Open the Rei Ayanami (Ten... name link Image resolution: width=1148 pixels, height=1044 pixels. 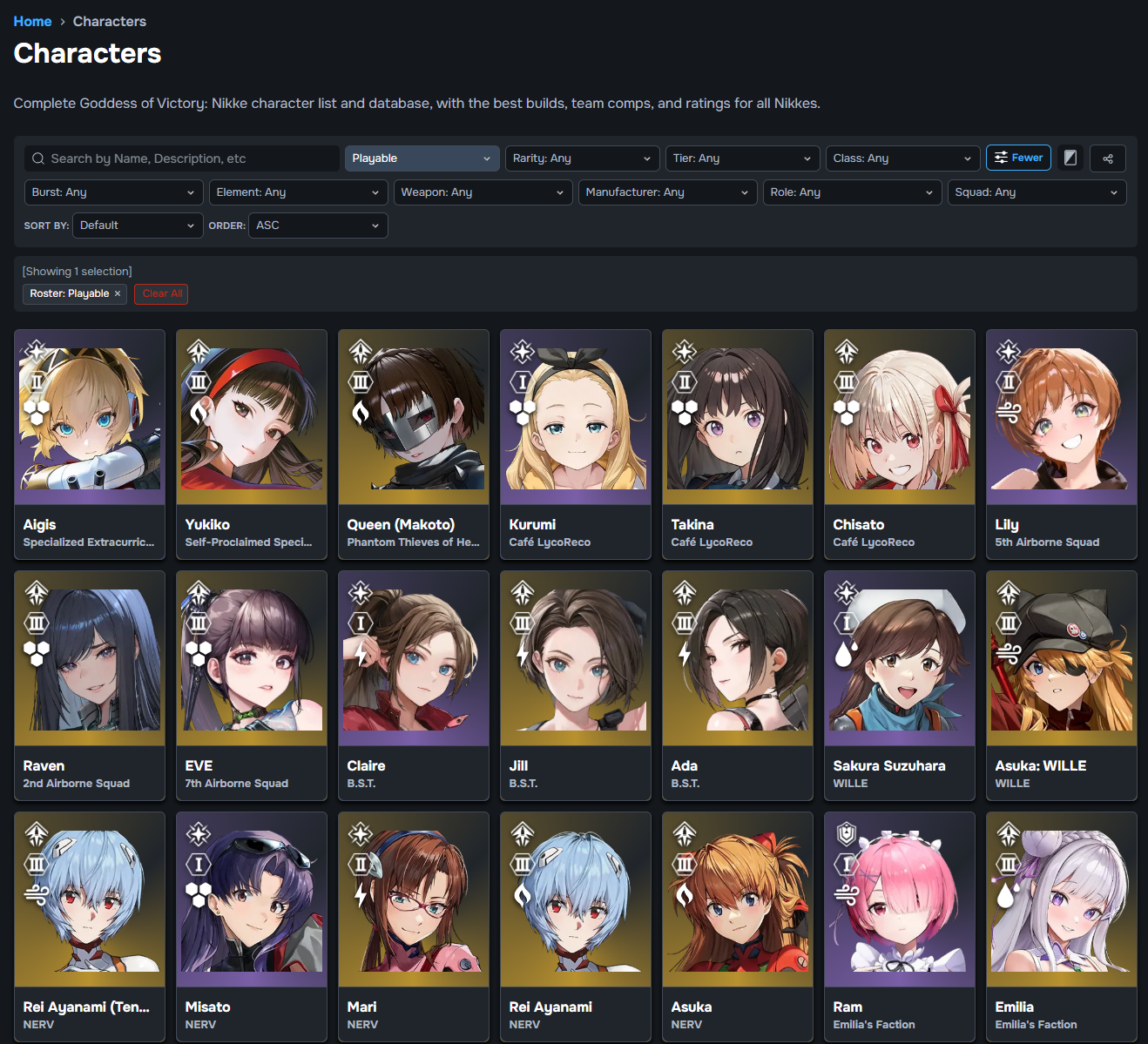pos(86,1007)
